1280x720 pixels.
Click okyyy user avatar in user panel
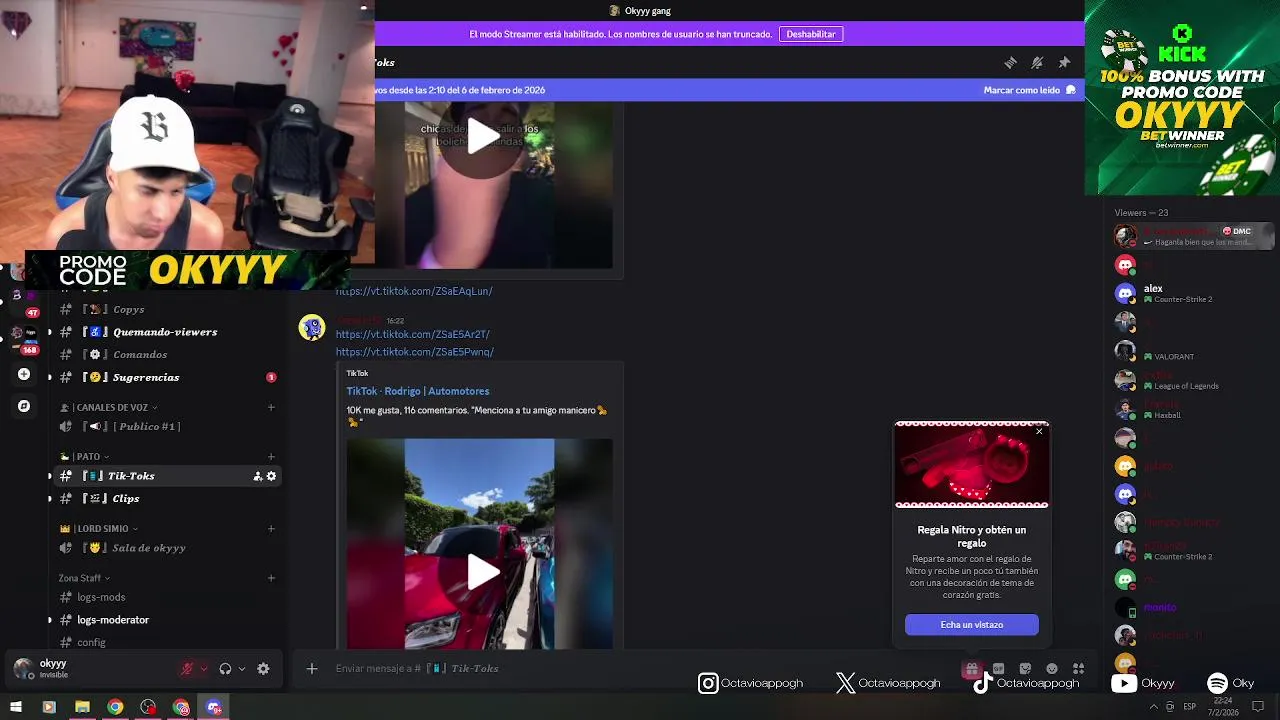click(23, 668)
